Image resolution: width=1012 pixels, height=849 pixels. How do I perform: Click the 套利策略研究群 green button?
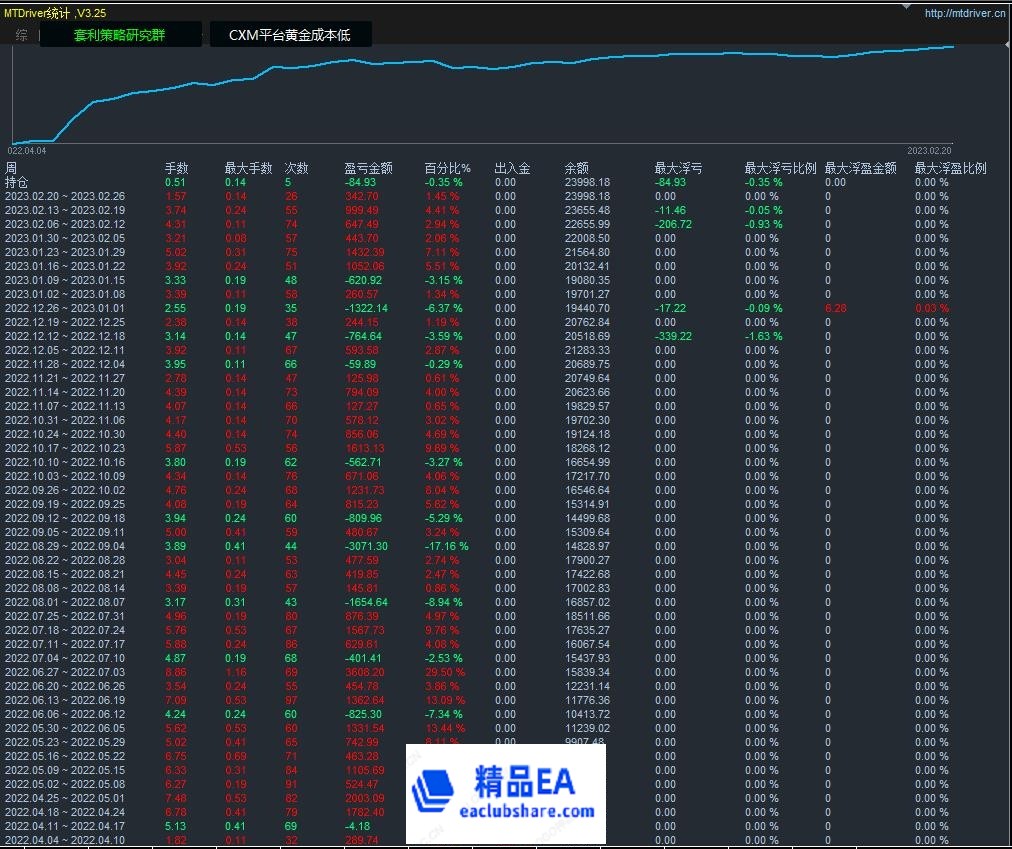coord(120,35)
